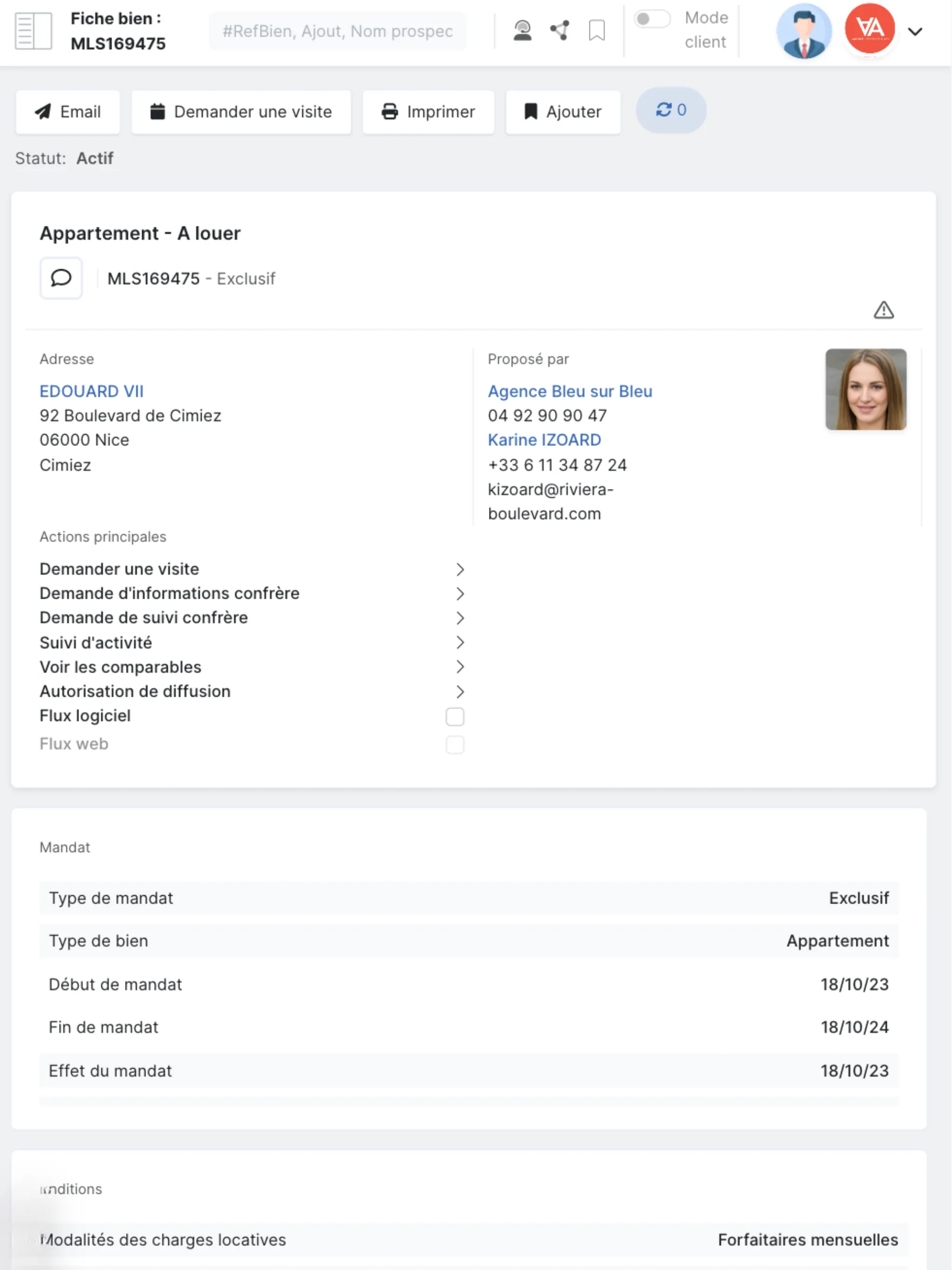The width and height of the screenshot is (952, 1270).
Task: Click the agent portrait photo
Action: tap(865, 389)
